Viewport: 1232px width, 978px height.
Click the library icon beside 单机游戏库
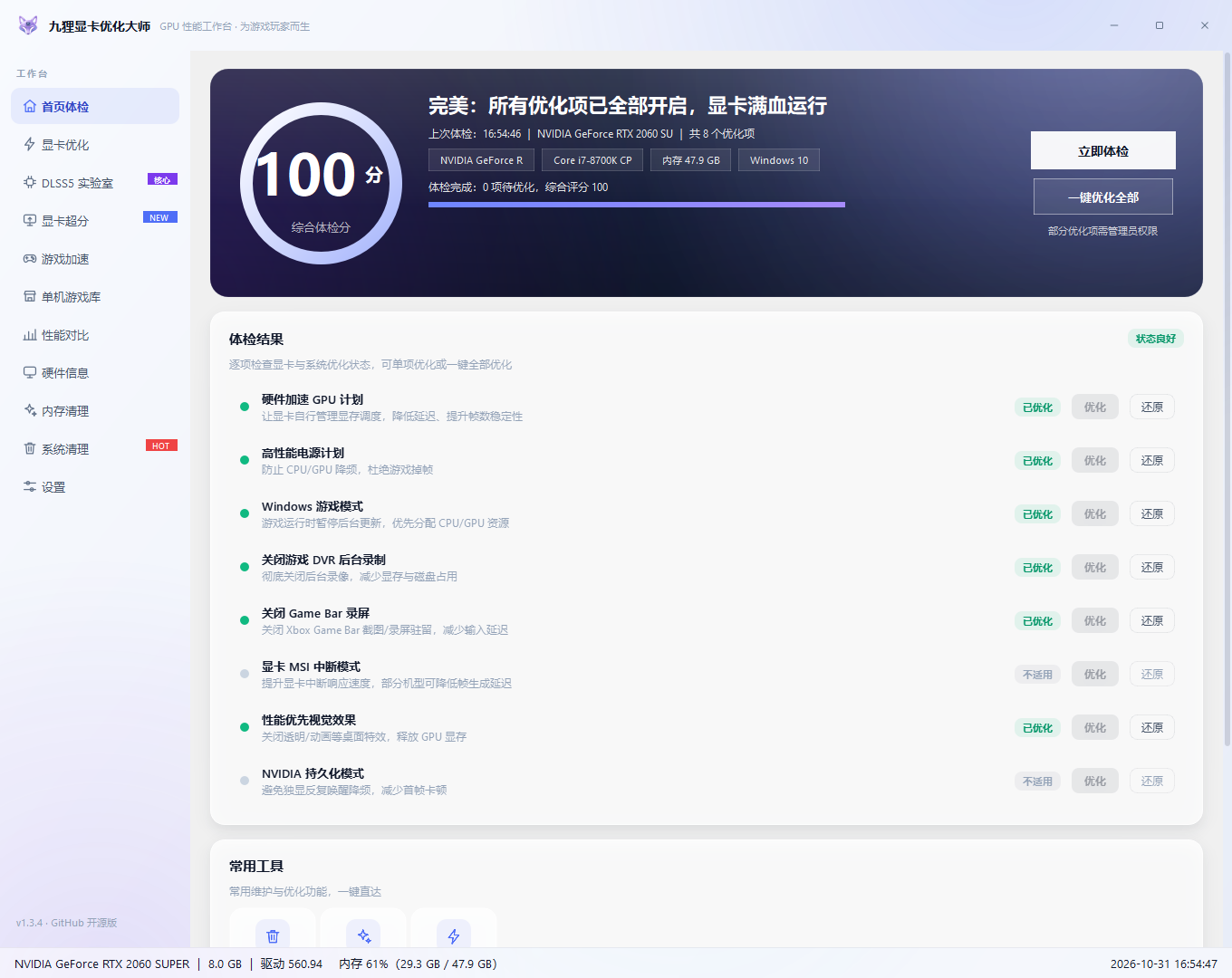(x=30, y=296)
